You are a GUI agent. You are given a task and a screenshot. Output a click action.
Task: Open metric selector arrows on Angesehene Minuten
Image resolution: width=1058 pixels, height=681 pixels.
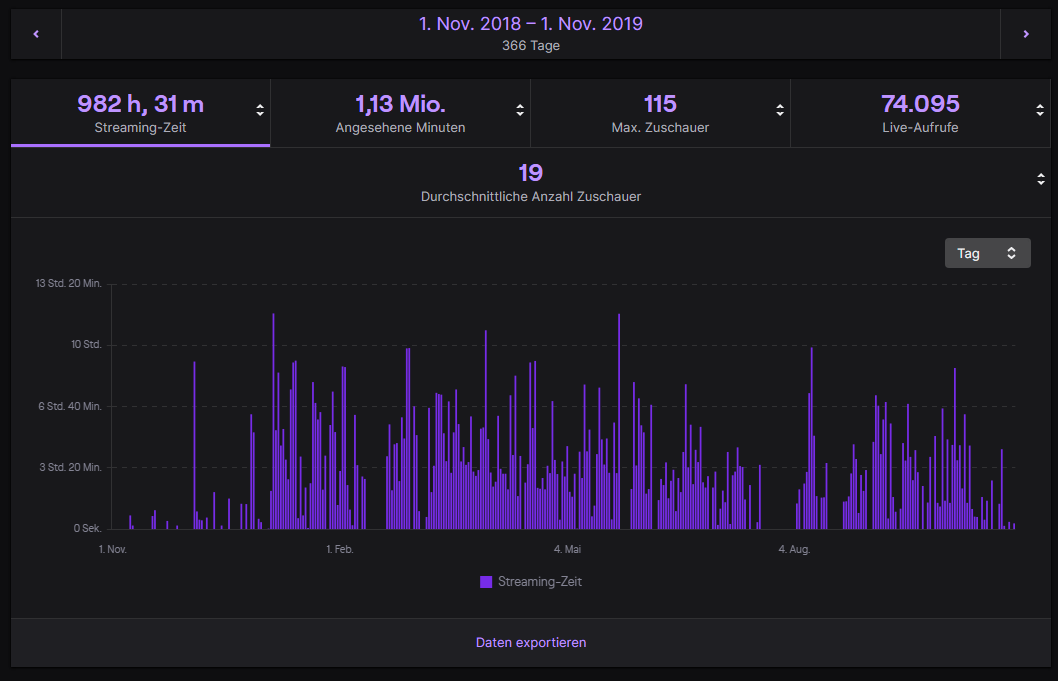tap(520, 111)
